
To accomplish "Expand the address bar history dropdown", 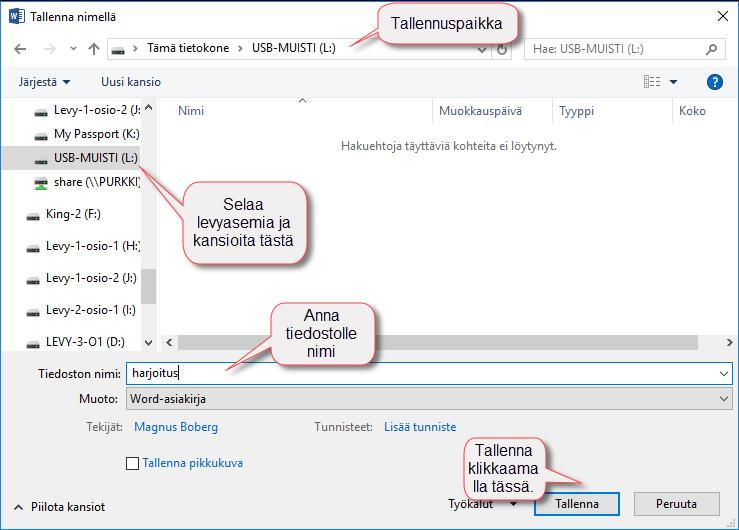I will click(x=482, y=49).
